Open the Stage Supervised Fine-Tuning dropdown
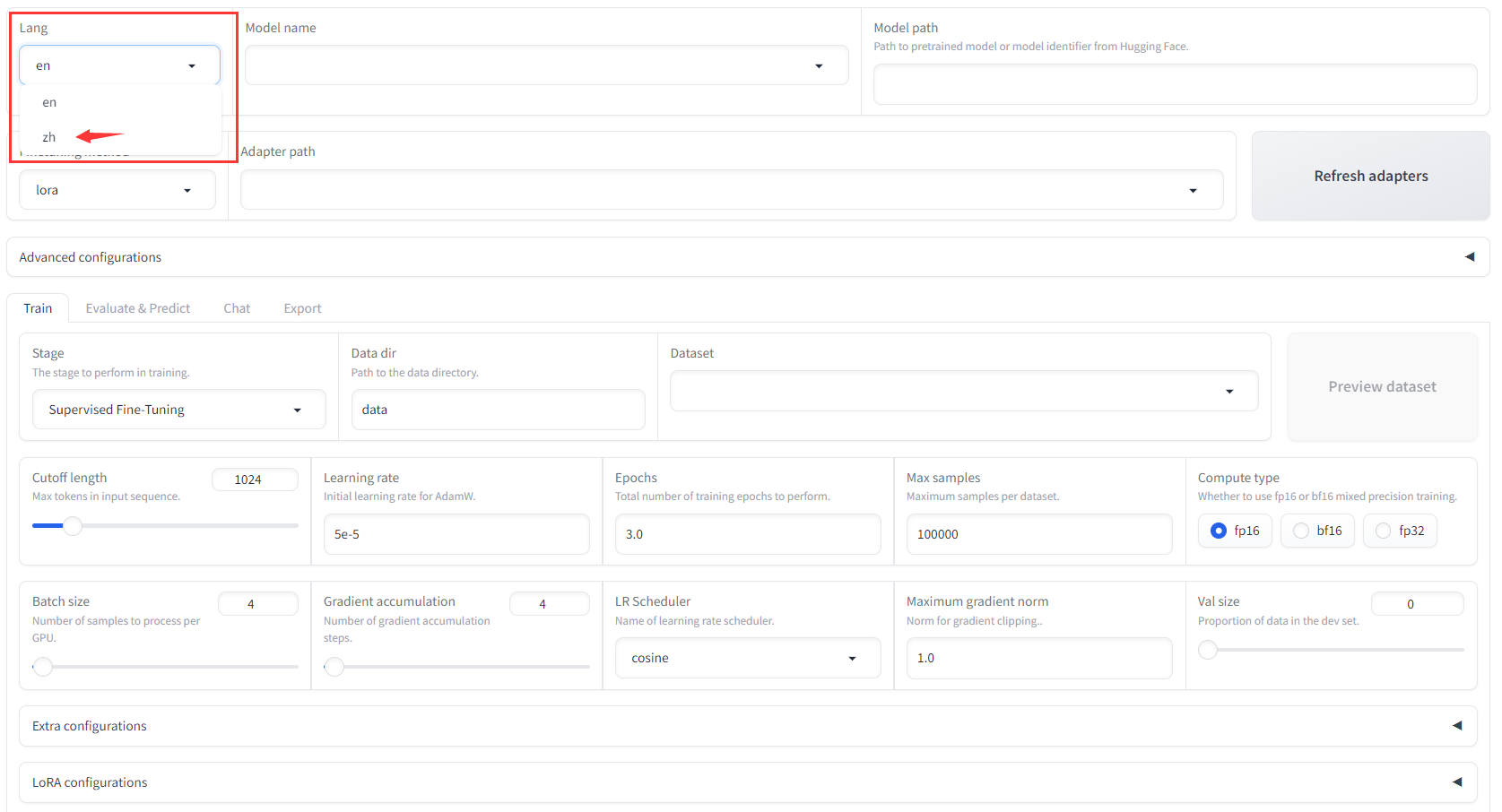1502x812 pixels. [x=179, y=410]
